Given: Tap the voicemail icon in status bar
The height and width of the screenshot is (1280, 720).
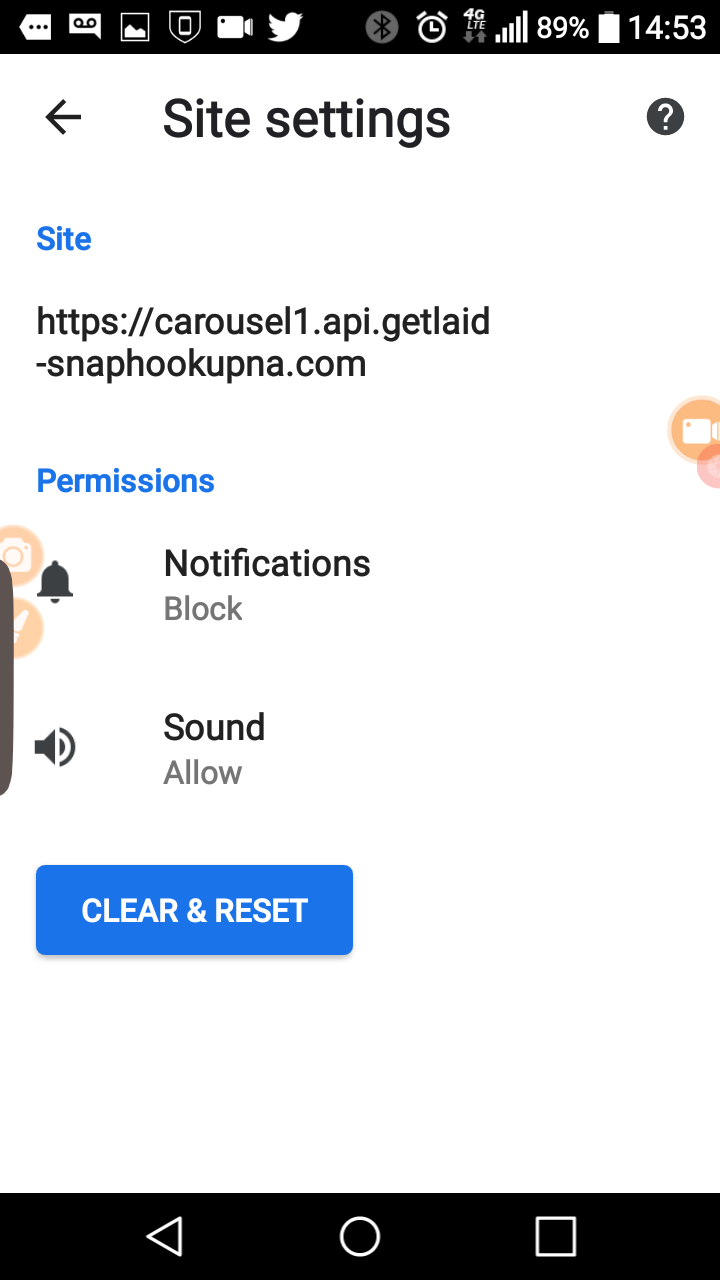Looking at the screenshot, I should (x=85, y=27).
